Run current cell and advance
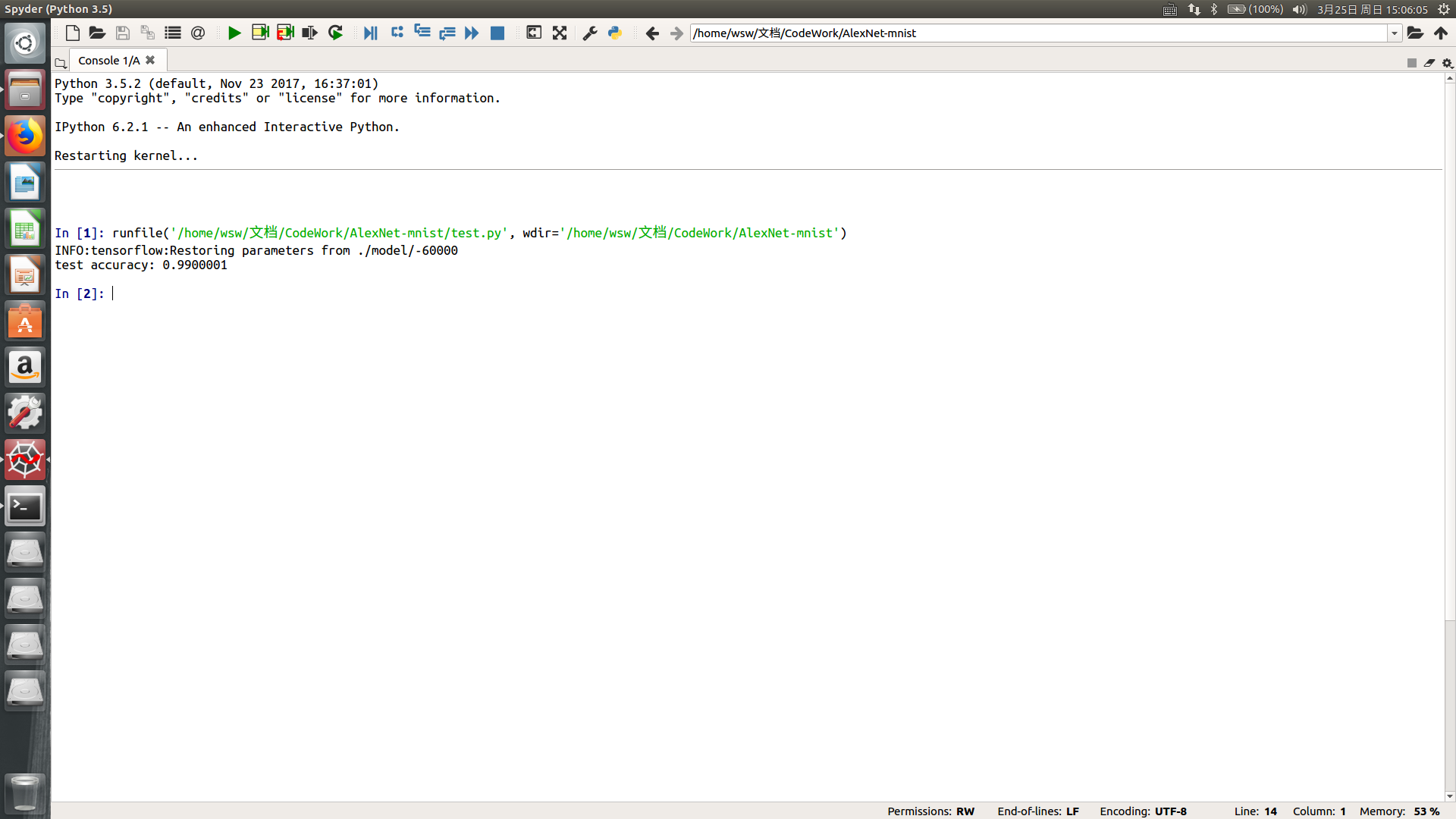 [x=285, y=33]
